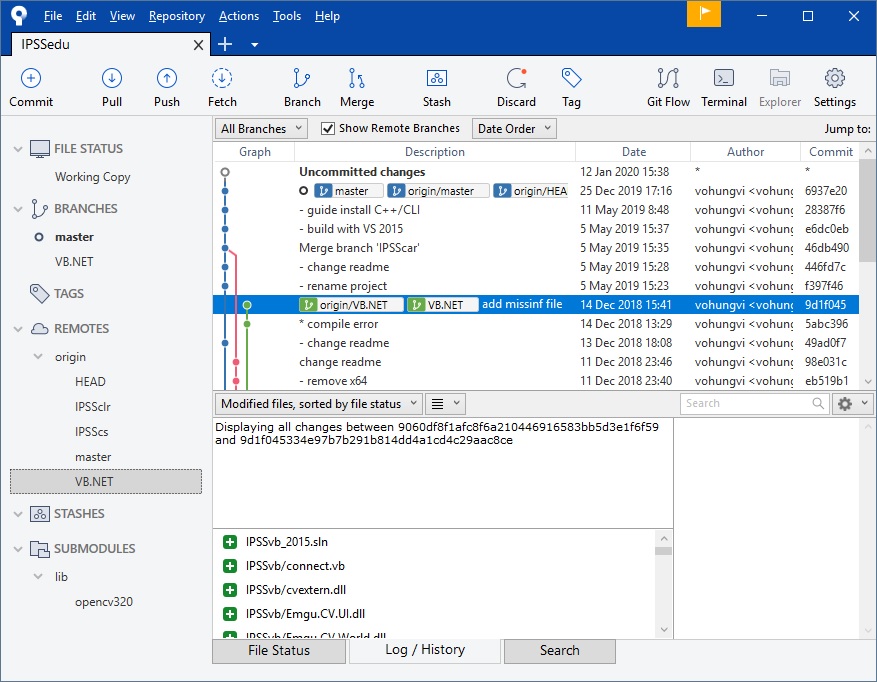The width and height of the screenshot is (877, 682).
Task: Click the search magnifier icon
Action: tap(818, 403)
